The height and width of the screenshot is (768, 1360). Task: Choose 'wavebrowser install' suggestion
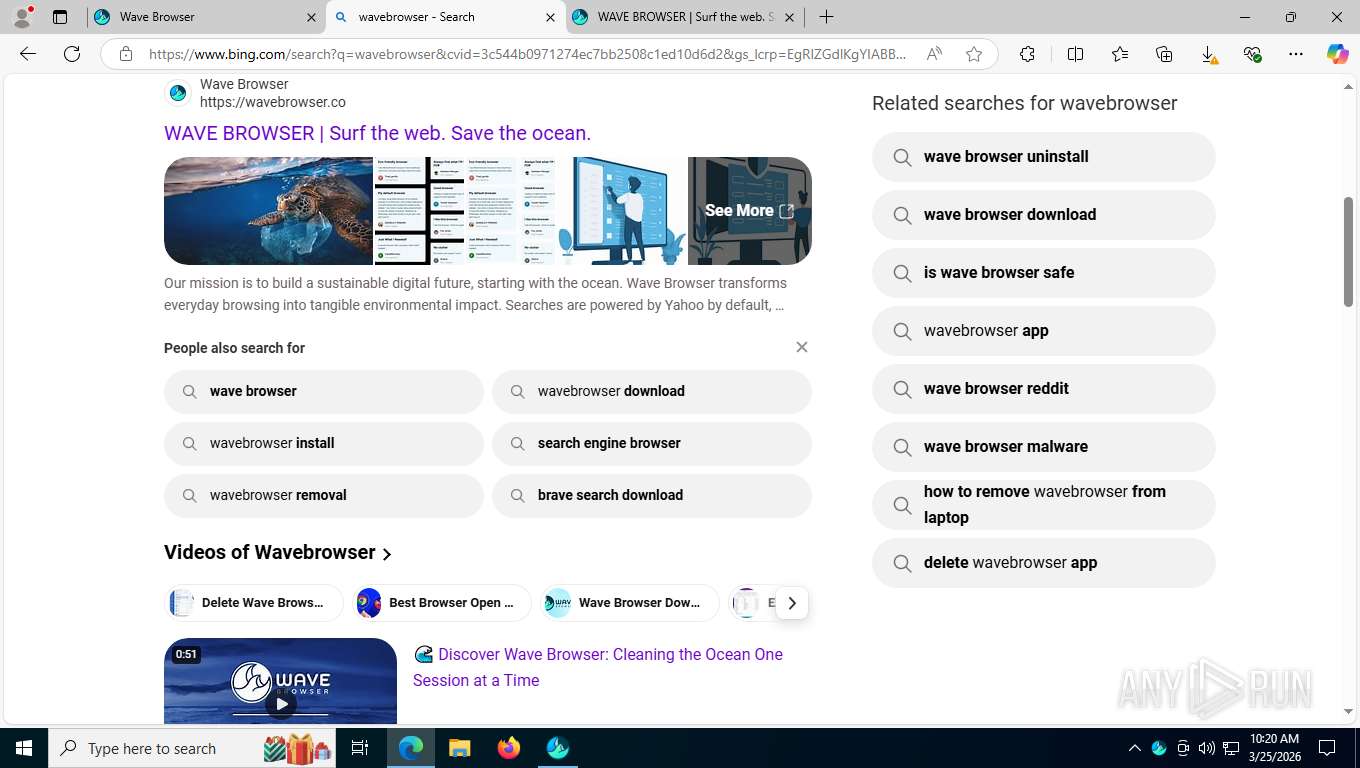tap(324, 444)
